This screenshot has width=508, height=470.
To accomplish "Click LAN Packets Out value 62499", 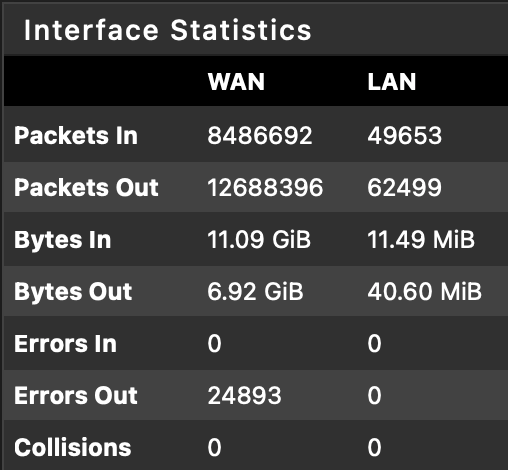I will click(x=405, y=187).
